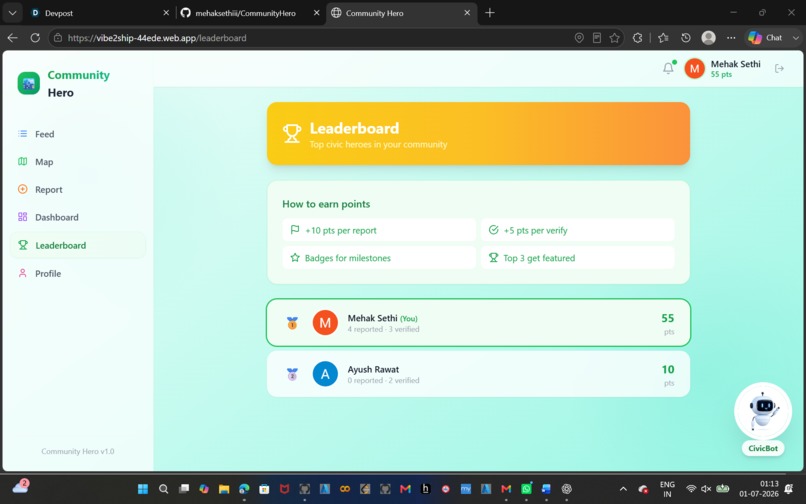806x504 pixels.
Task: Open the browser extensions puzzle icon
Action: click(x=637, y=38)
